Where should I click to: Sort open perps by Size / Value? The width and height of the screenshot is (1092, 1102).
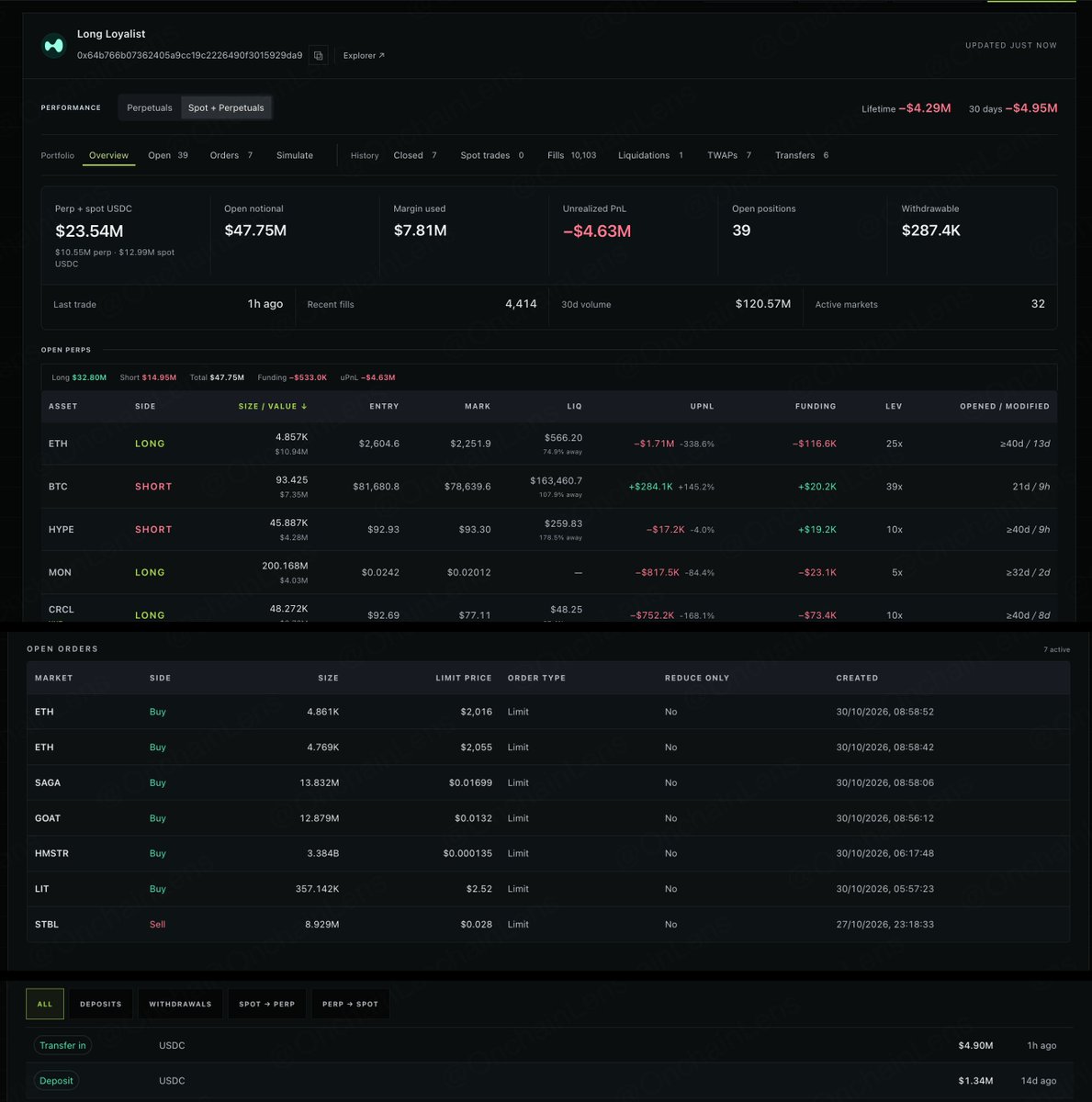pos(273,406)
